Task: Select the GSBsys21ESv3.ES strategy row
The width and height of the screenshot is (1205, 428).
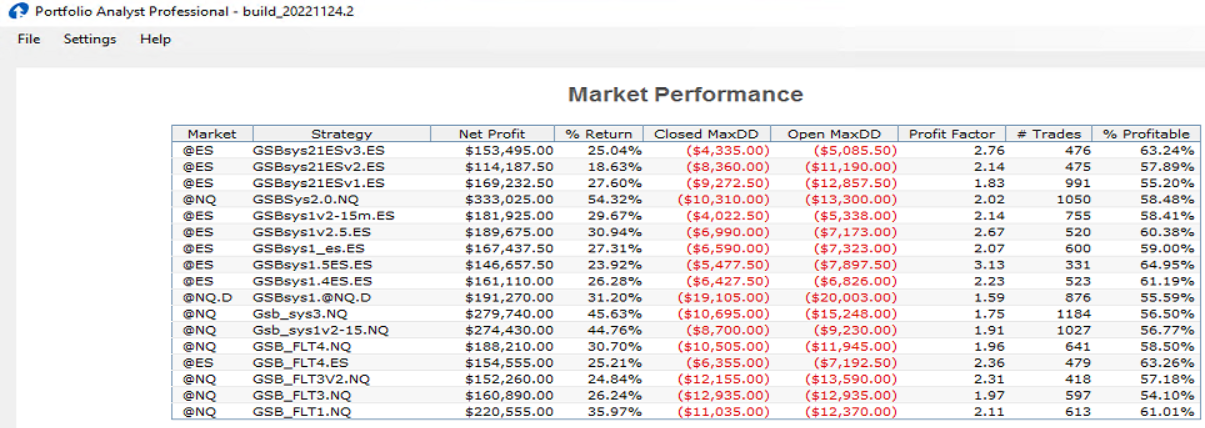Action: (x=318, y=150)
